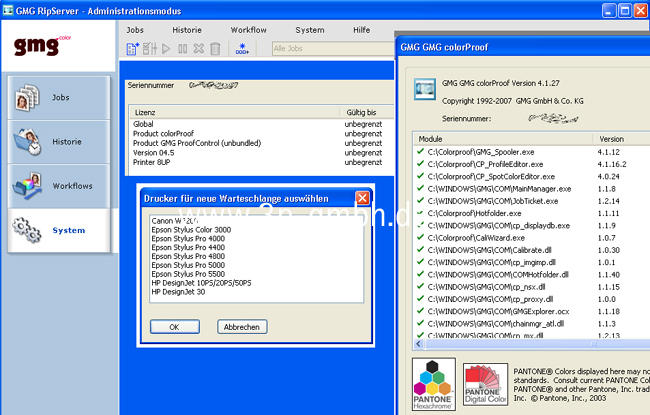
Task: Click the pause job toolbar icon
Action: pyautogui.click(x=182, y=48)
